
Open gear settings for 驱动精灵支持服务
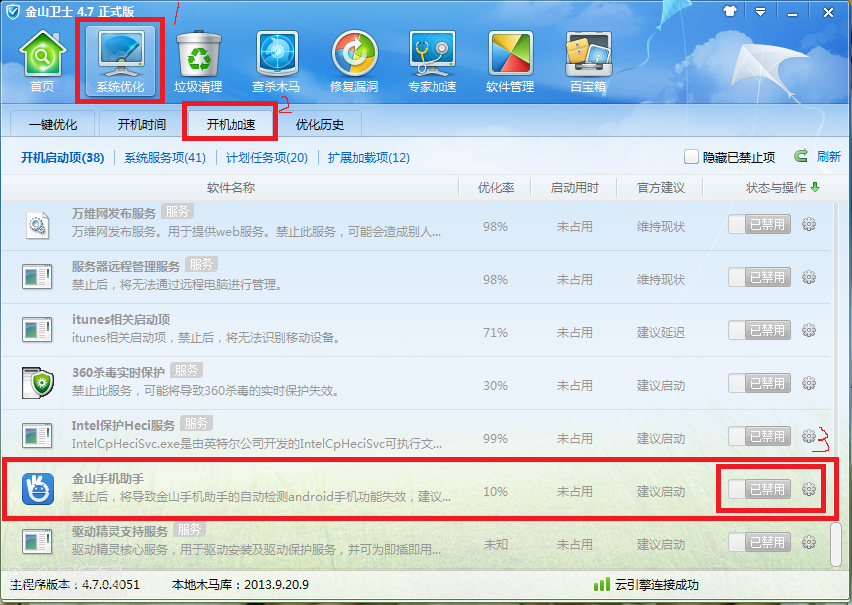(x=809, y=542)
